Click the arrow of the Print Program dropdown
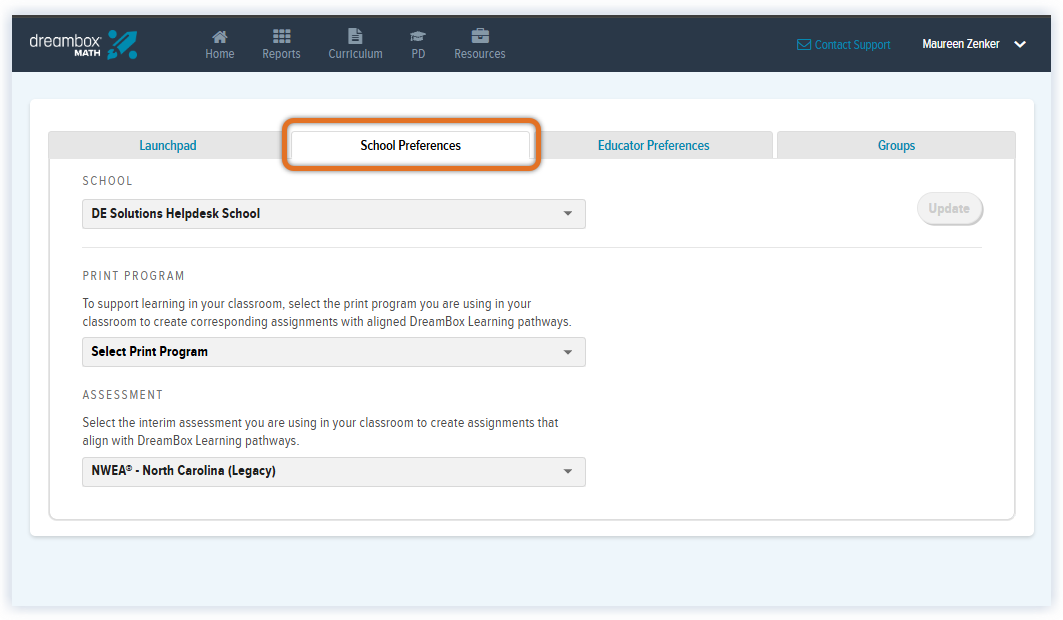The width and height of the screenshot is (1063, 620). coord(568,352)
